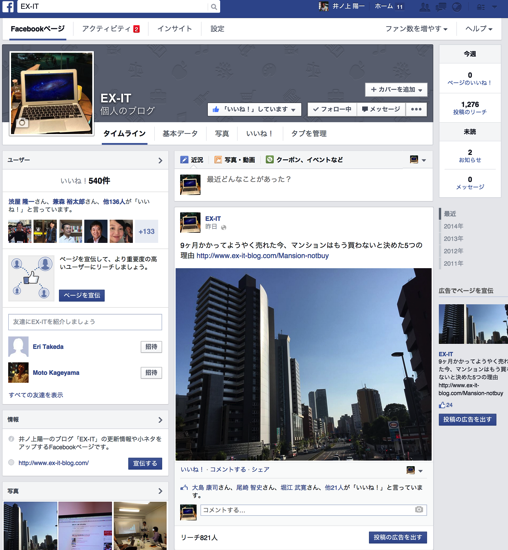Select the 基本データ tab

(180, 134)
